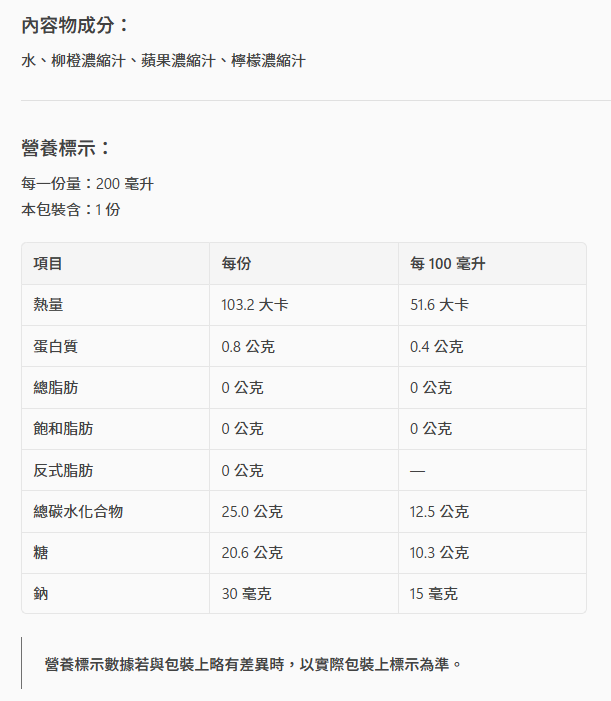Click the 營養標示 heading
This screenshot has width=611, height=701.
[67, 148]
